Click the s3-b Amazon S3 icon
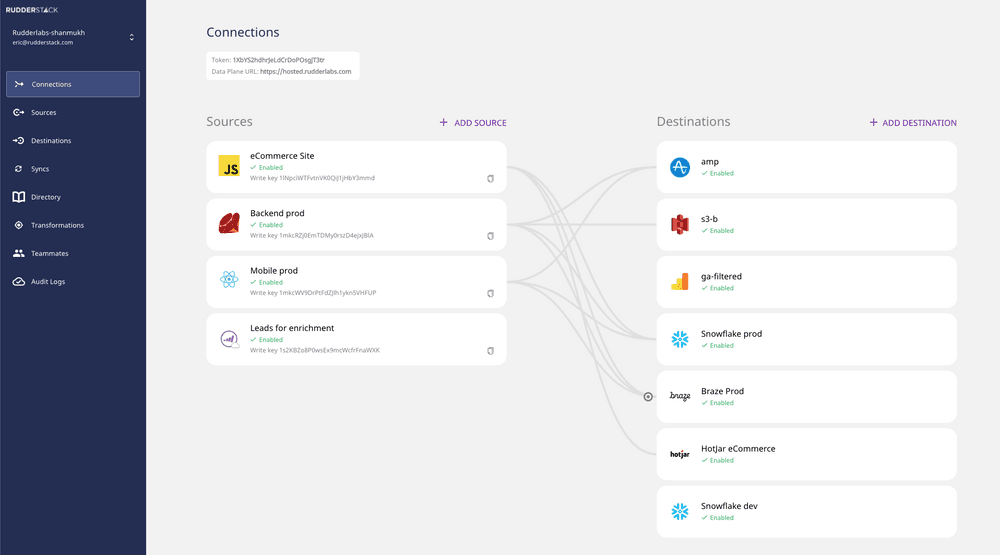Image resolution: width=1000 pixels, height=555 pixels. point(680,225)
